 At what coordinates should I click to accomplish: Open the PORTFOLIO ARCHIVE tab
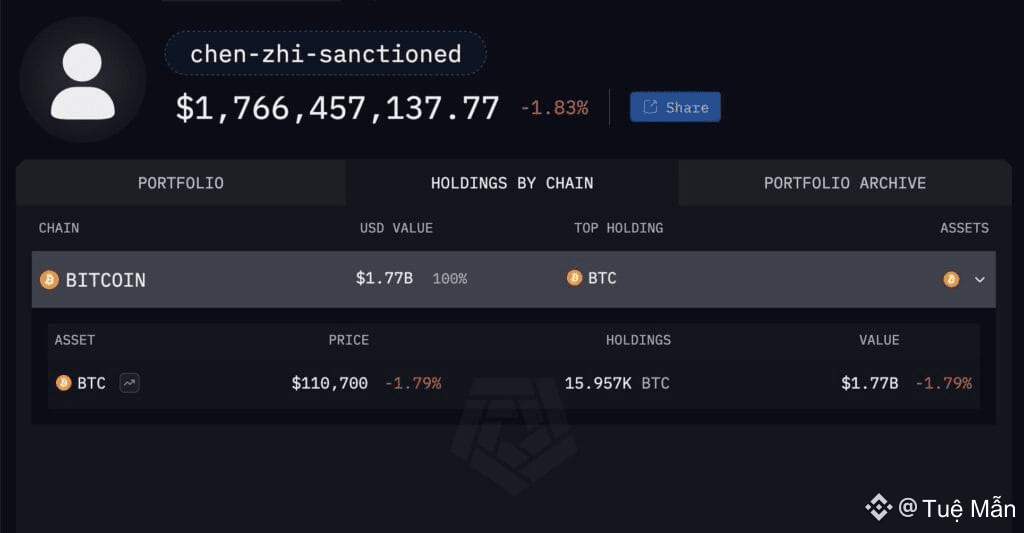845,183
